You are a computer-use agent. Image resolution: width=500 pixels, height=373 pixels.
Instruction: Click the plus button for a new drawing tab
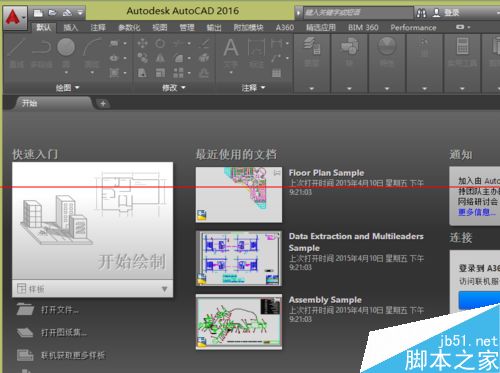coord(103,104)
